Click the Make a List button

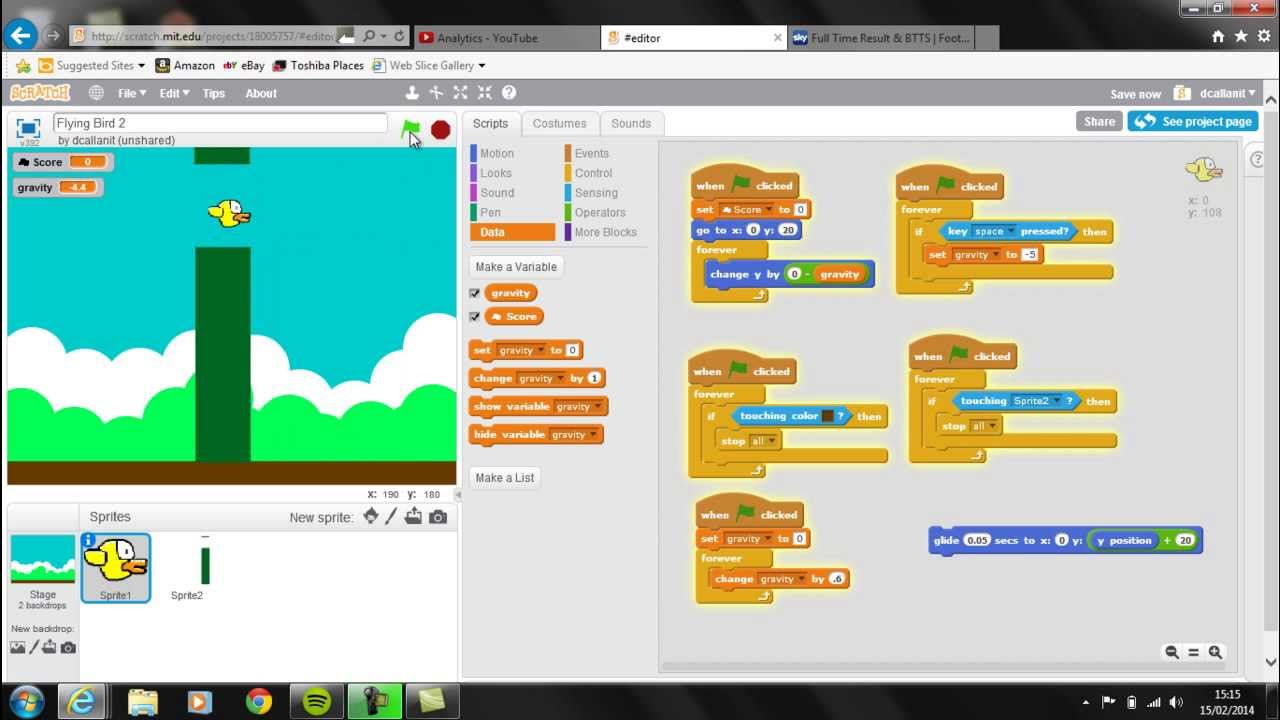[505, 478]
